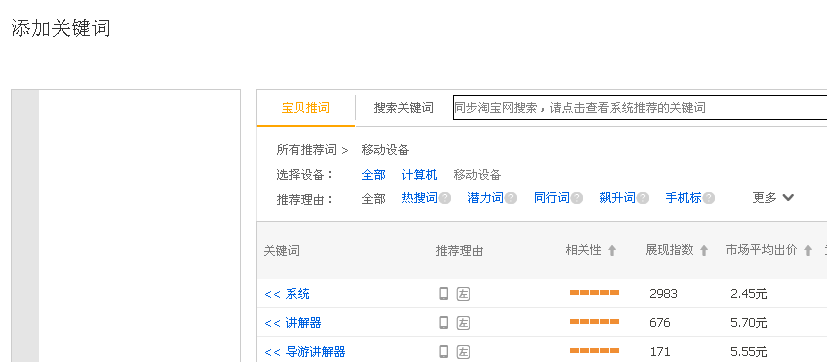
Task: Switch to 搜索关键词 tab
Action: tap(403, 108)
